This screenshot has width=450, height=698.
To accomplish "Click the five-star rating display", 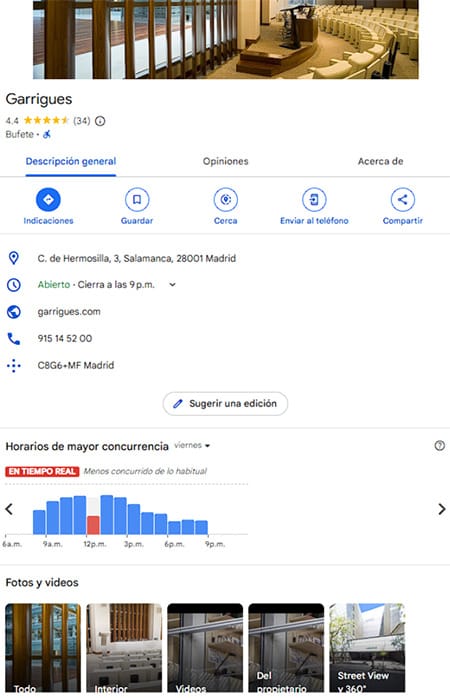I will click(x=46, y=120).
